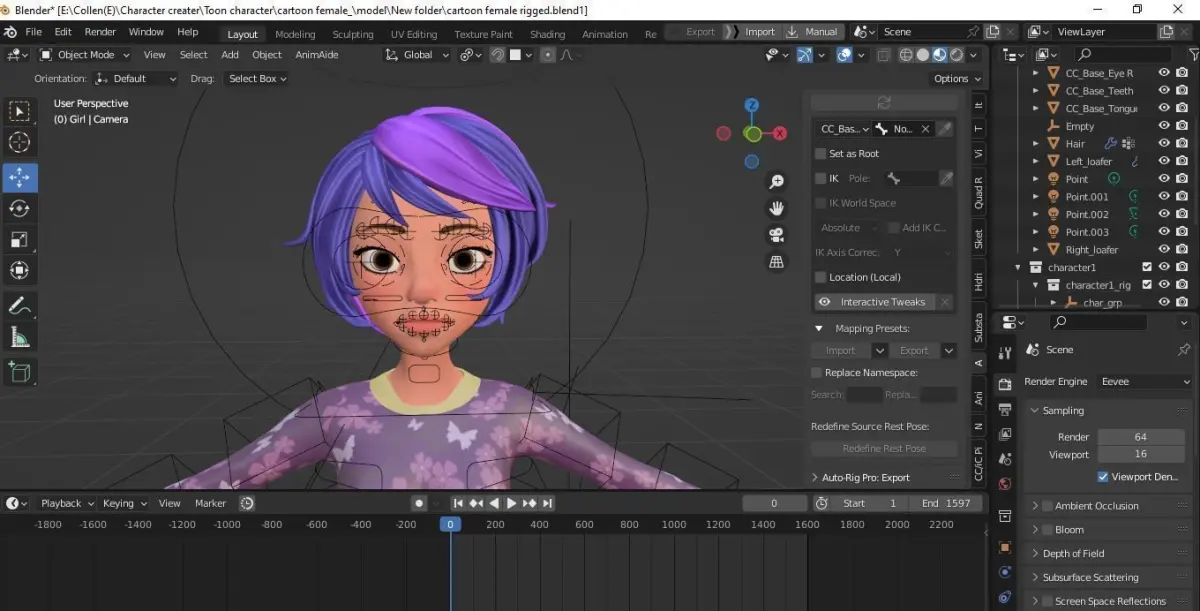The width and height of the screenshot is (1200, 611).
Task: Hide the Hair object with eye icon
Action: coord(1164,144)
